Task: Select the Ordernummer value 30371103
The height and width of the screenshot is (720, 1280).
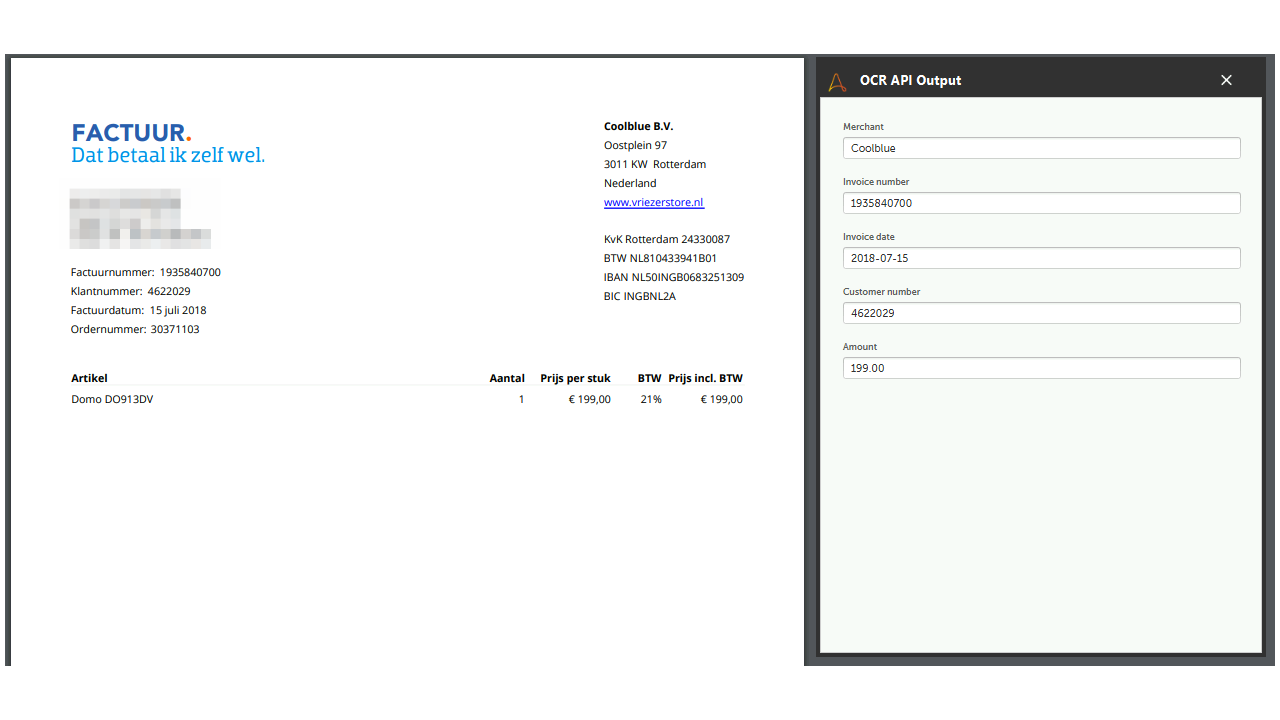Action: tap(175, 329)
